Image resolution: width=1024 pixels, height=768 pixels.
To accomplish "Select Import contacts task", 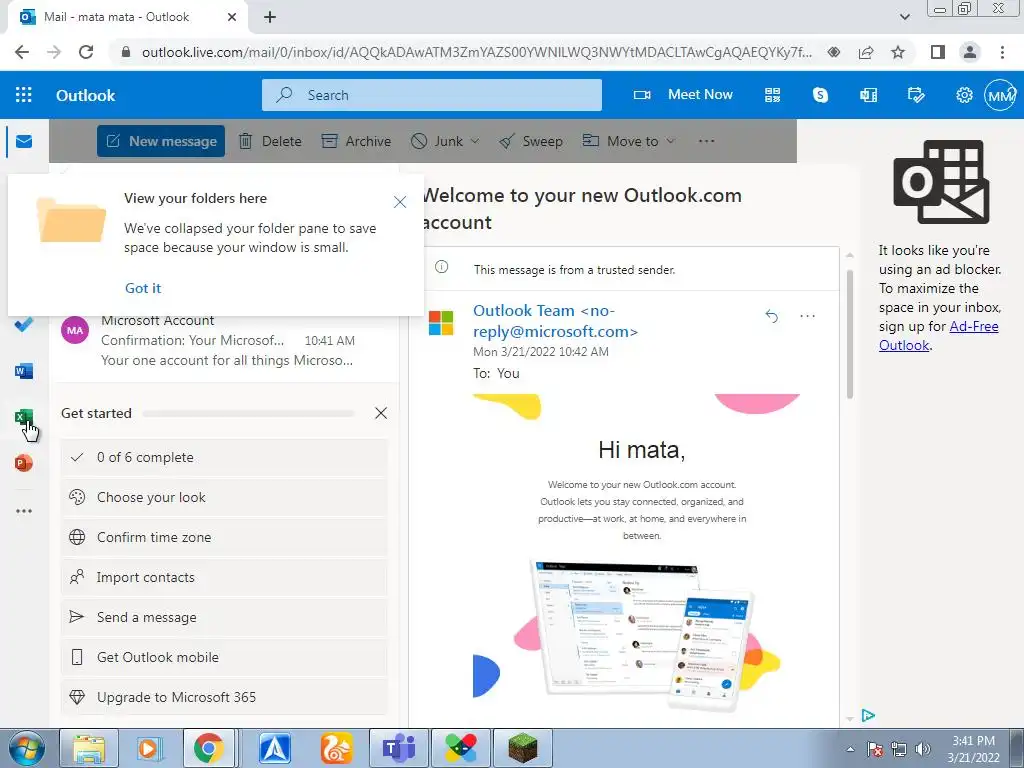I will pyautogui.click(x=224, y=577).
